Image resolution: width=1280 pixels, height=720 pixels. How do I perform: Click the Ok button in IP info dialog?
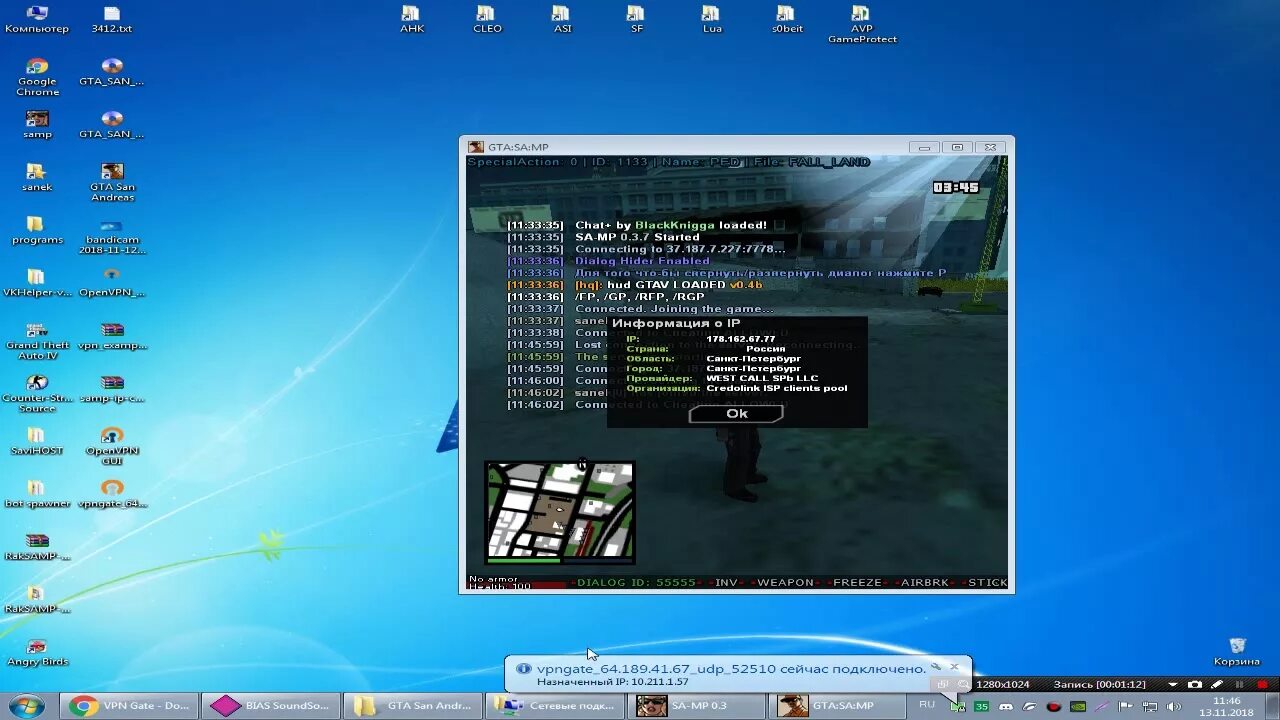point(736,413)
